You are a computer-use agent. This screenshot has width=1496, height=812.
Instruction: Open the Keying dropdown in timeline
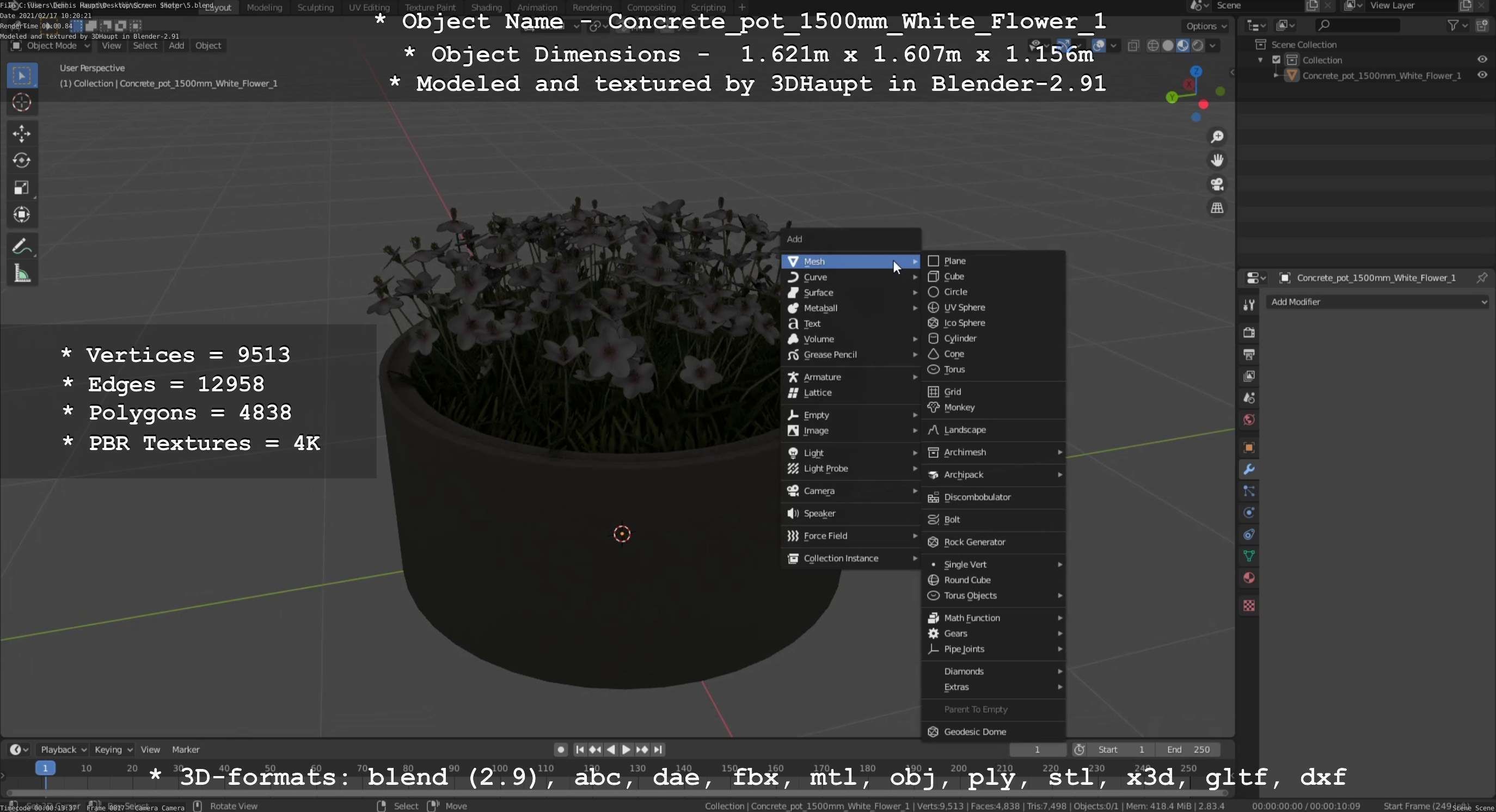click(113, 749)
